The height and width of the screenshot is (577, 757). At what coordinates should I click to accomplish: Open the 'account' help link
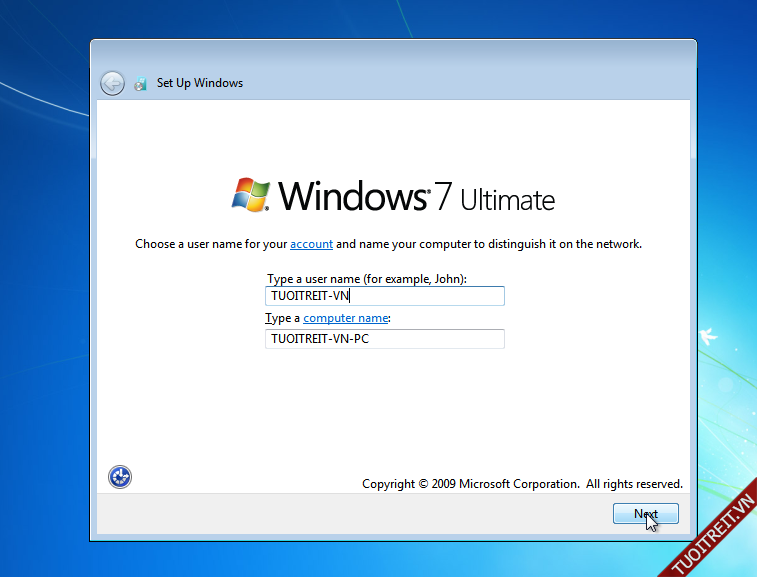tap(311, 244)
